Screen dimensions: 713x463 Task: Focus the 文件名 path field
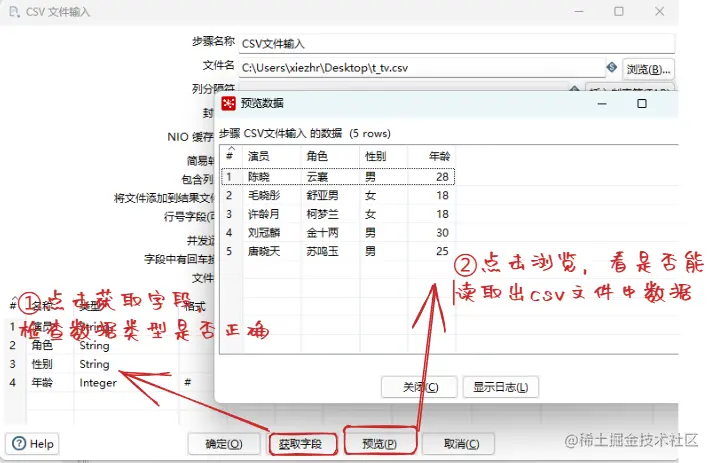(422, 68)
